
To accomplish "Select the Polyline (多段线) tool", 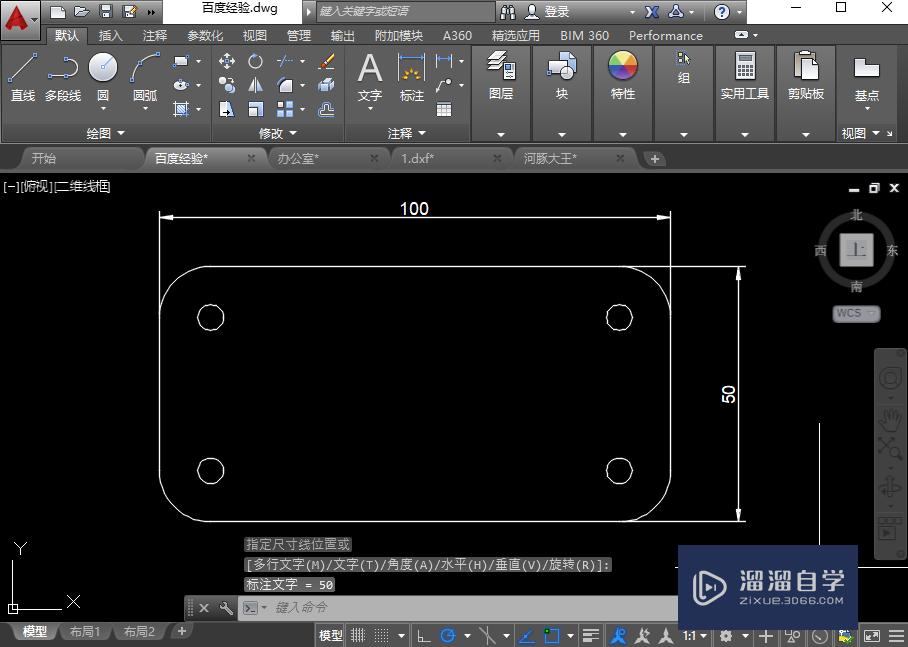I will point(63,69).
